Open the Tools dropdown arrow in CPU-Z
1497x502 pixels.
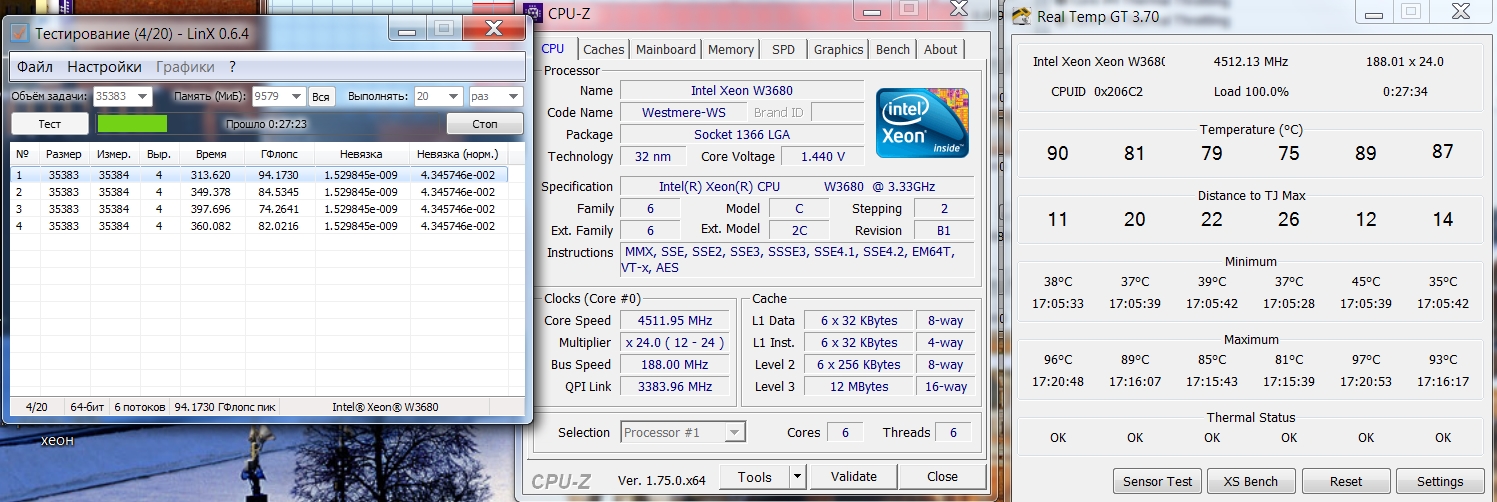(x=797, y=477)
